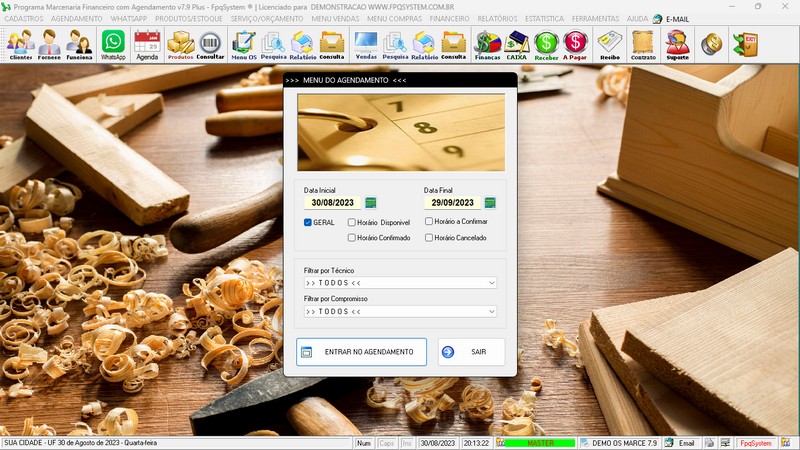Click the green MASTER status indicator
The height and width of the screenshot is (450, 800).
coord(540,443)
